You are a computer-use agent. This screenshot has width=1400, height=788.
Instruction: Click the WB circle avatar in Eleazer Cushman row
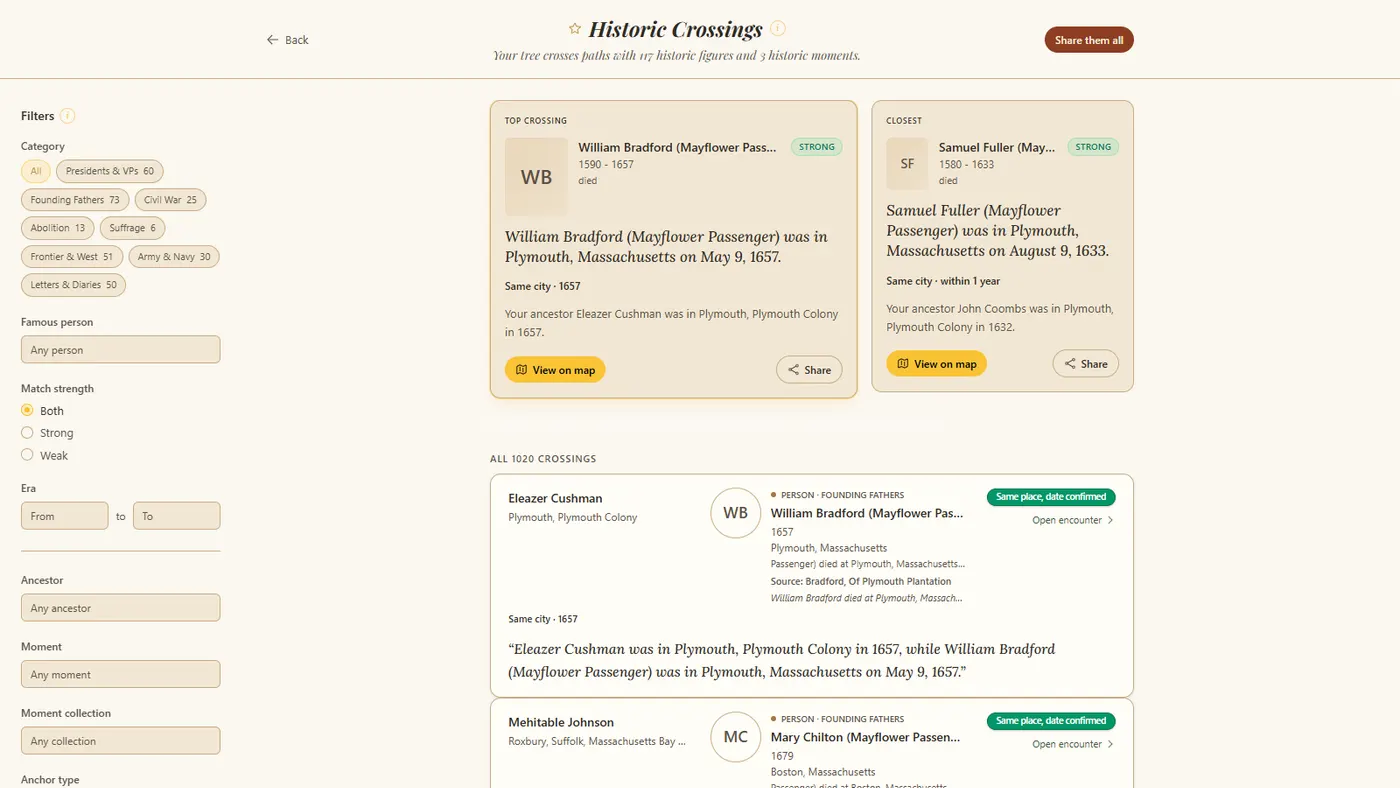point(735,513)
